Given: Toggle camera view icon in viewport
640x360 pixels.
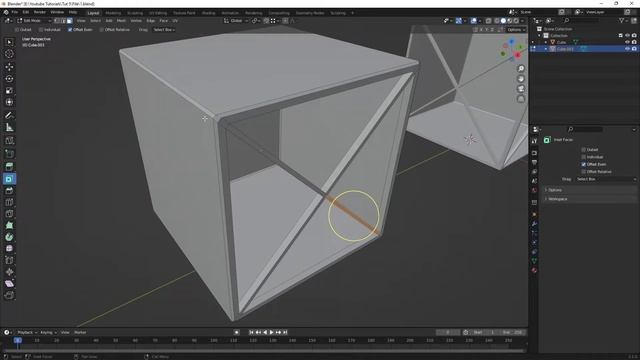Looking at the screenshot, I should click(521, 89).
